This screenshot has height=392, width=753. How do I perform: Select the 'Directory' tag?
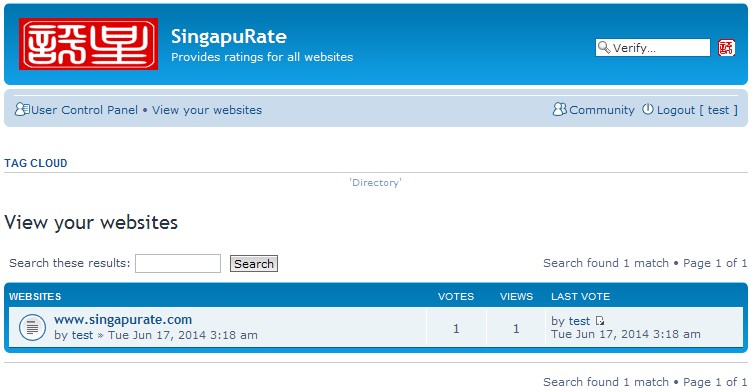[x=376, y=183]
